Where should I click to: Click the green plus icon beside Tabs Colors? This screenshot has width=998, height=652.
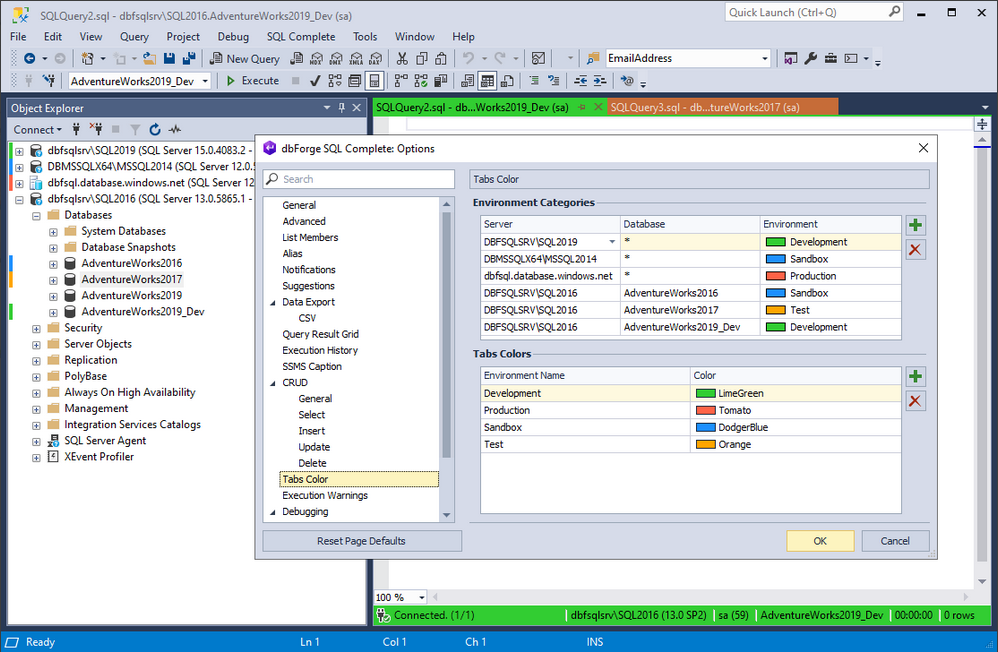click(915, 376)
